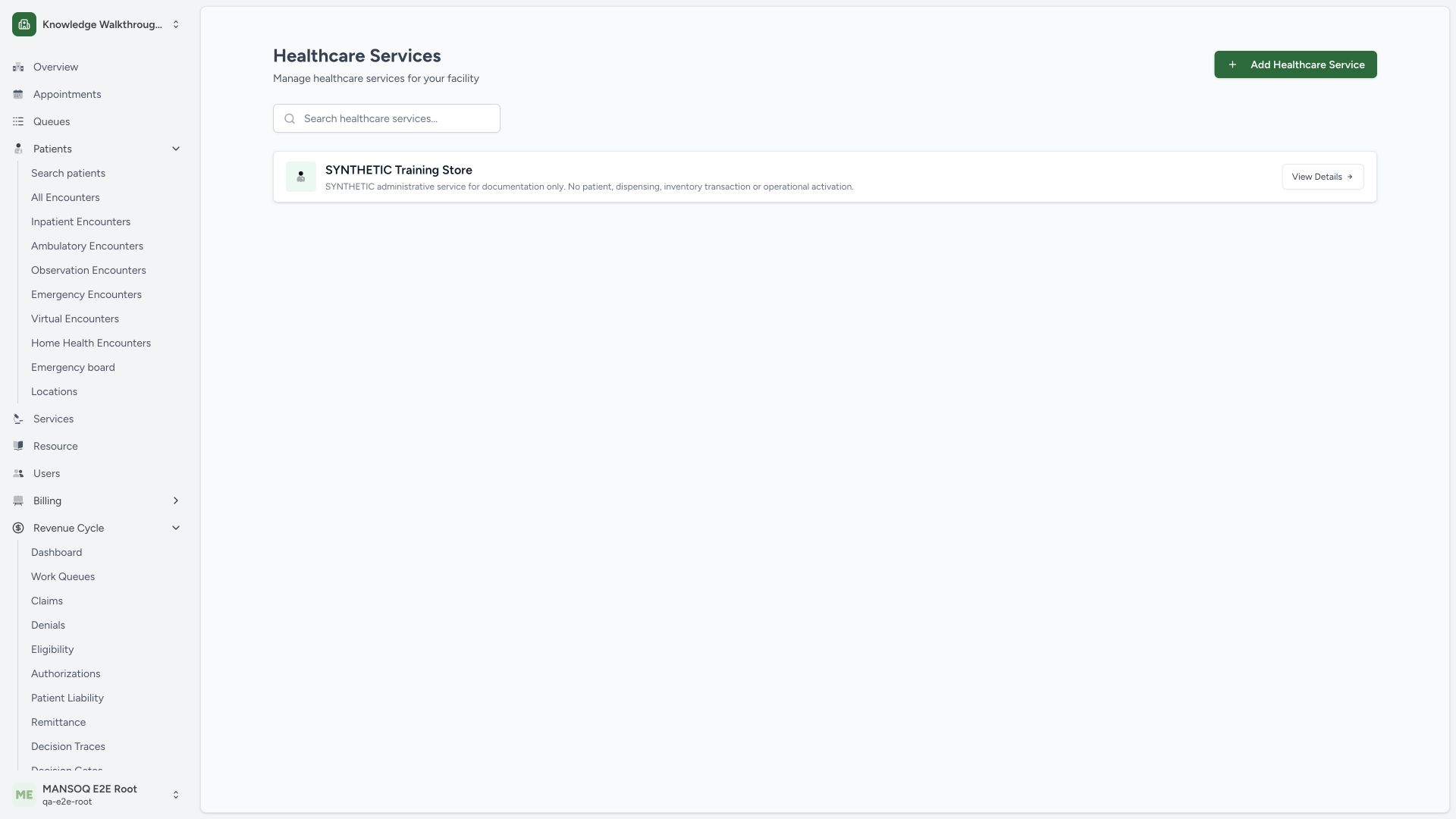1456x819 pixels.
Task: Click the Queues list icon
Action: (18, 121)
